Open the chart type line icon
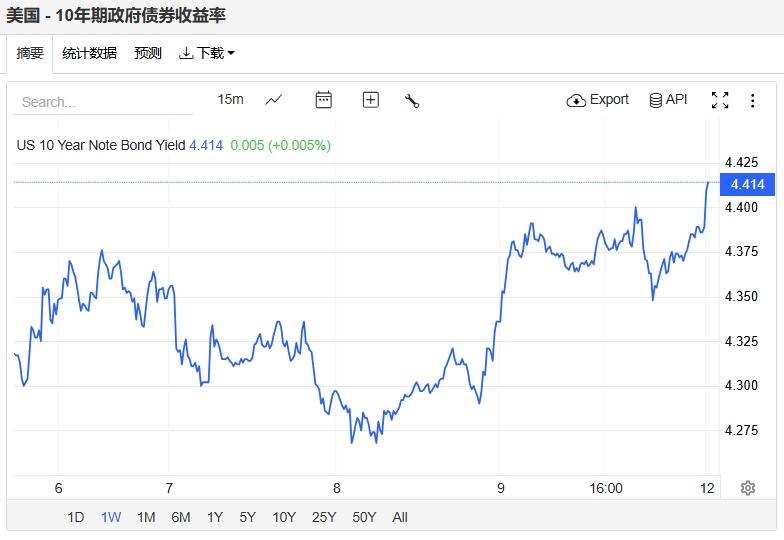The image size is (784, 540). point(274,100)
